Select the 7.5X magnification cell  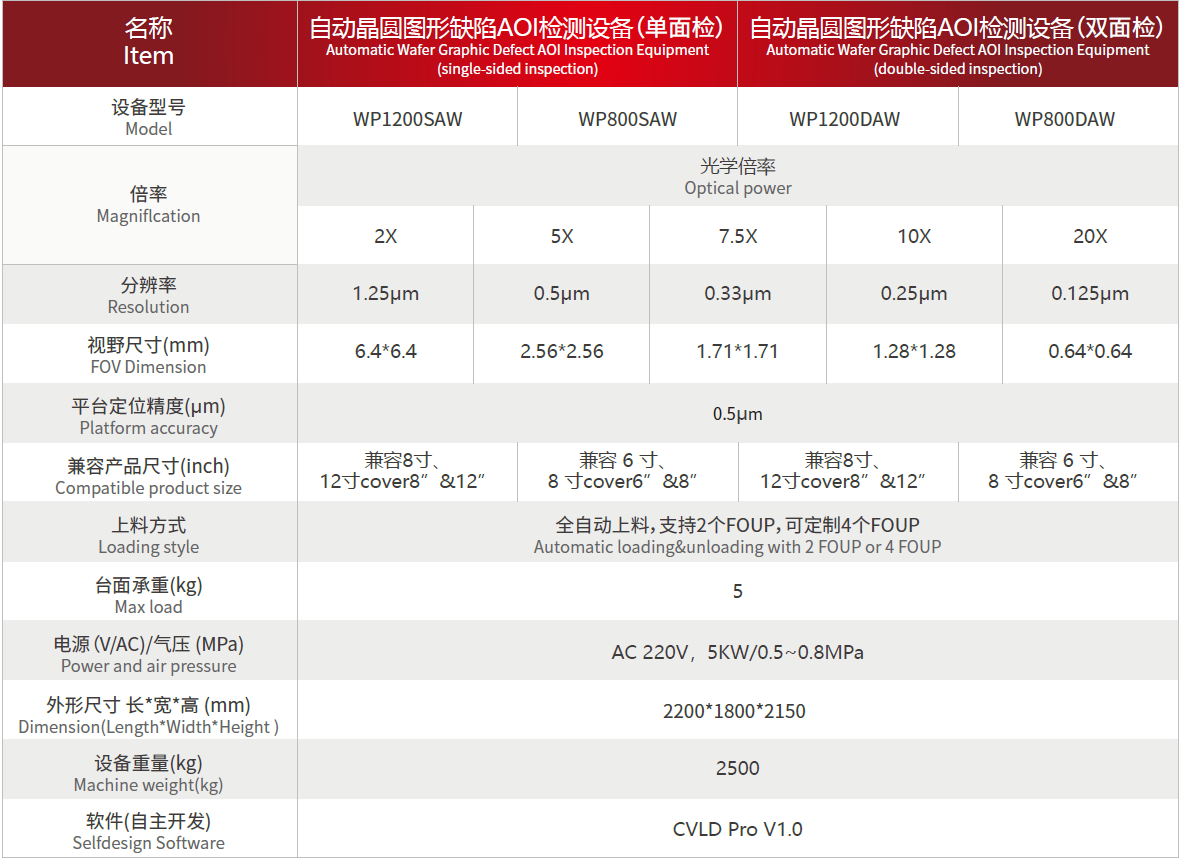pyautogui.click(x=737, y=235)
